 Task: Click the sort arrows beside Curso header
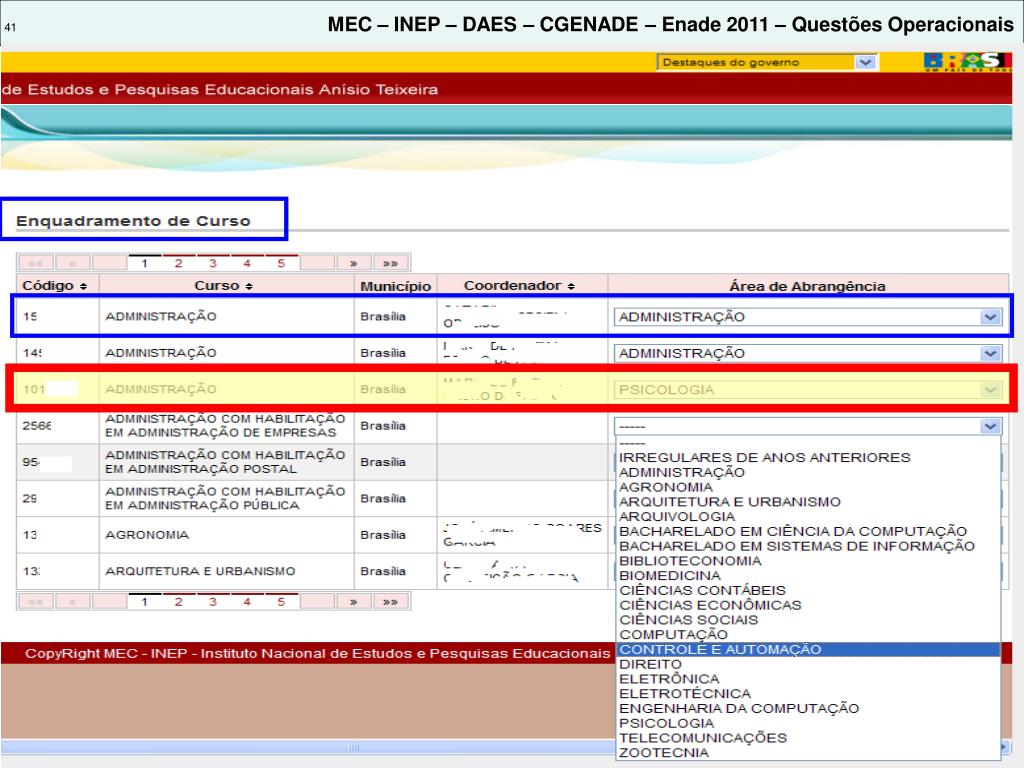point(249,286)
